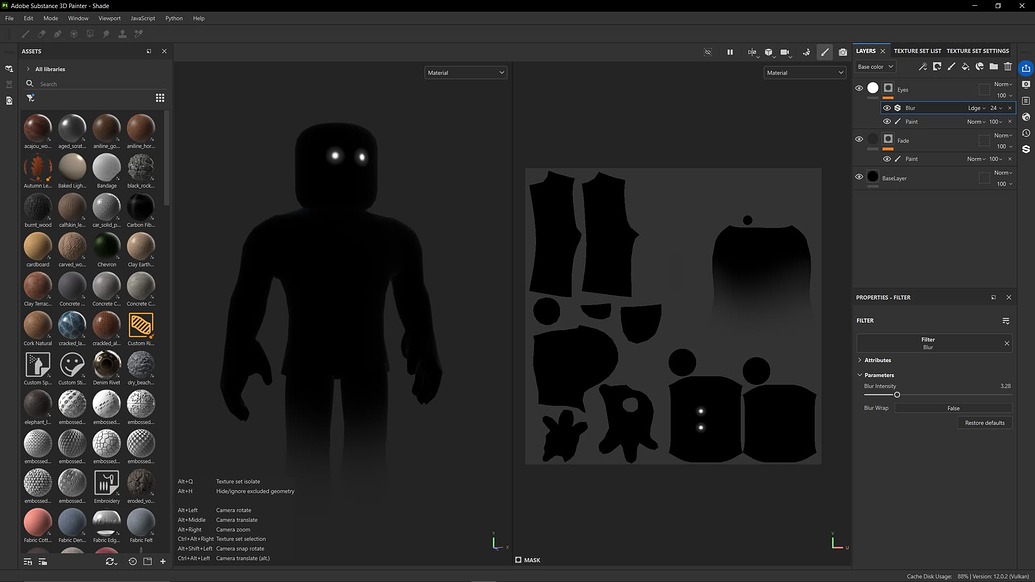Click the camera settings video icon

785,52
